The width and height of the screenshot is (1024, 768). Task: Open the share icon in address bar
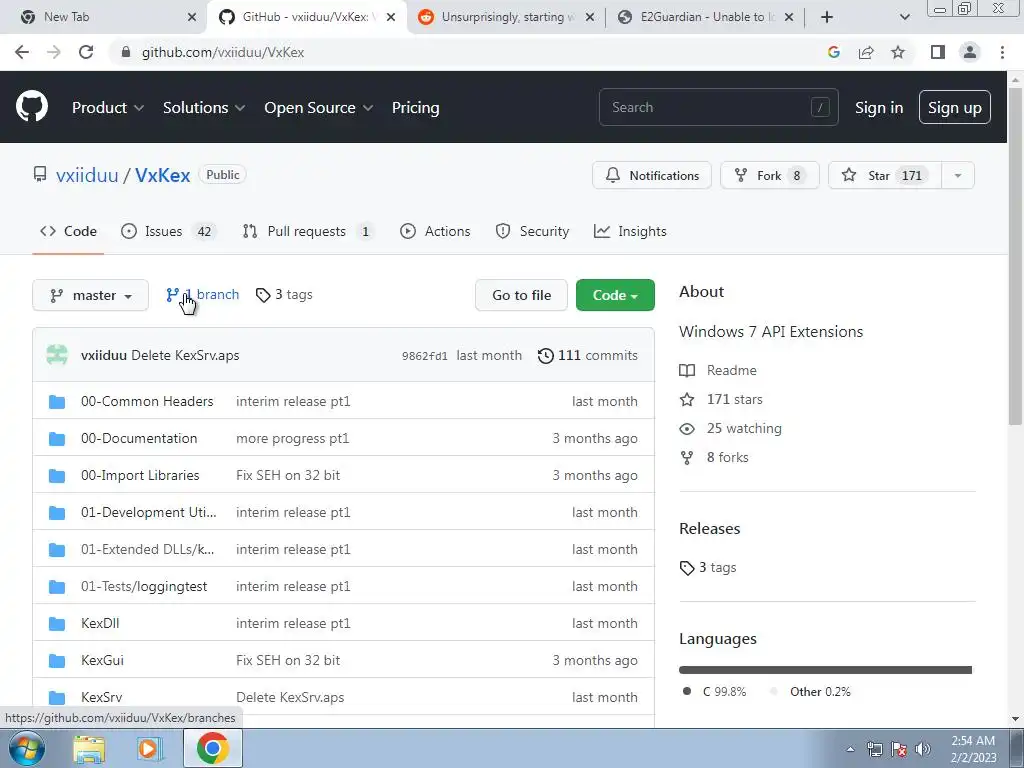(866, 52)
